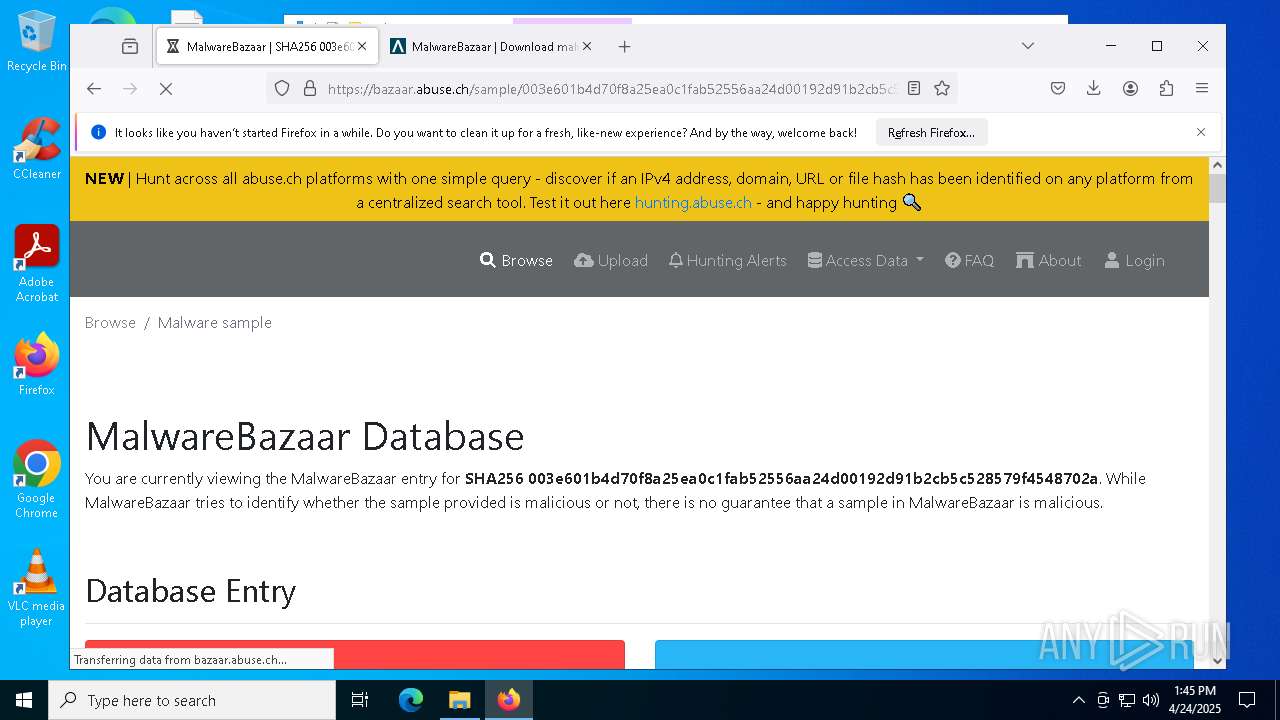Open CCleaner desktop shortcut
This screenshot has height=720, width=1280.
[x=37, y=148]
